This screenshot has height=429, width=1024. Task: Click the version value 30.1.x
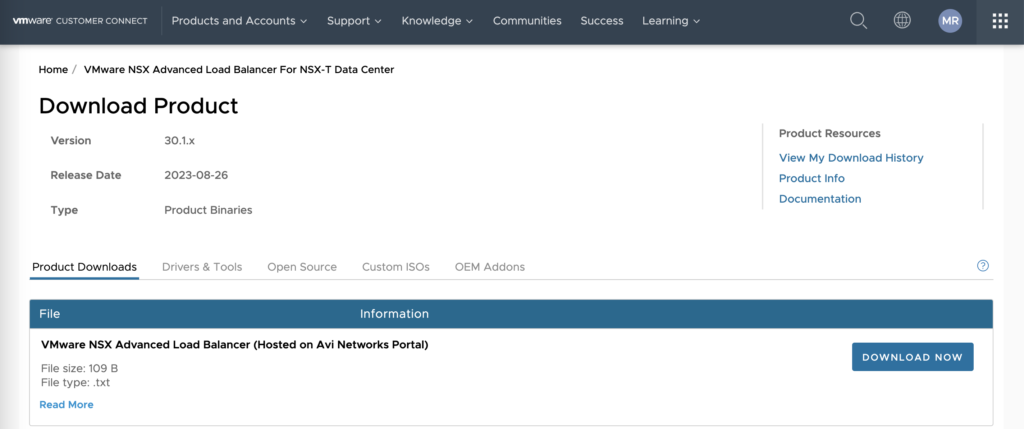180,140
